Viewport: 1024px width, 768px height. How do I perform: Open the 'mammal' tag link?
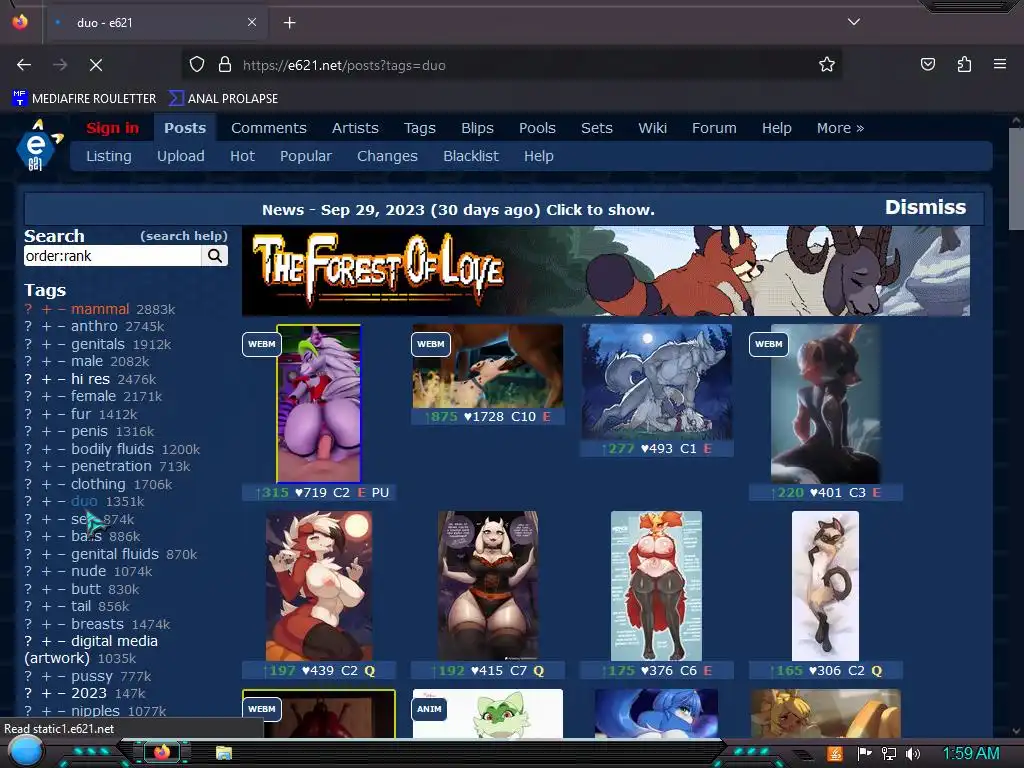tap(100, 309)
